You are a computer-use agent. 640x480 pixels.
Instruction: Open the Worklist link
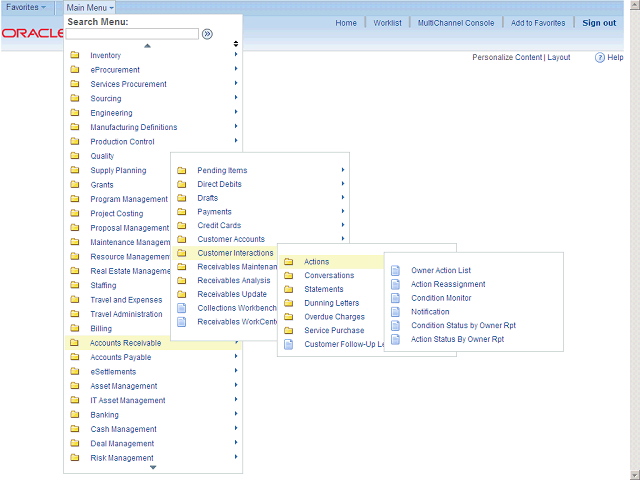click(387, 23)
